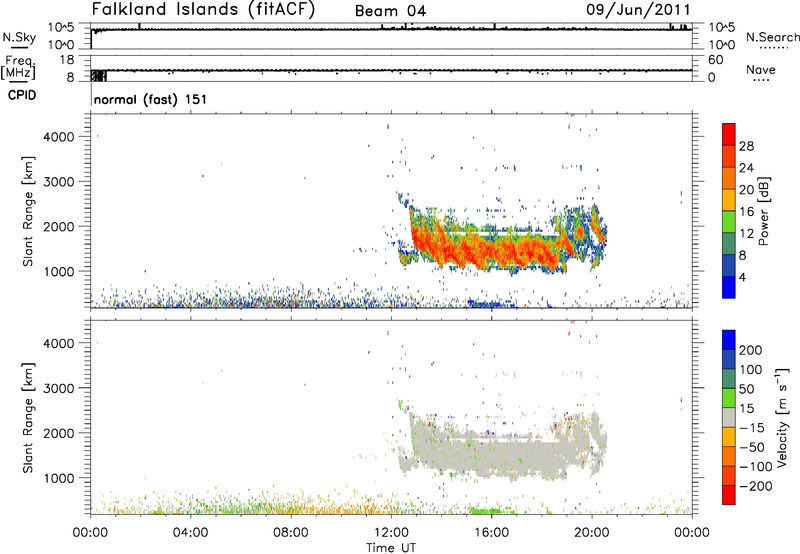Select the "CPID" row label
Viewport: 800px width, 554px height.
[x=22, y=95]
